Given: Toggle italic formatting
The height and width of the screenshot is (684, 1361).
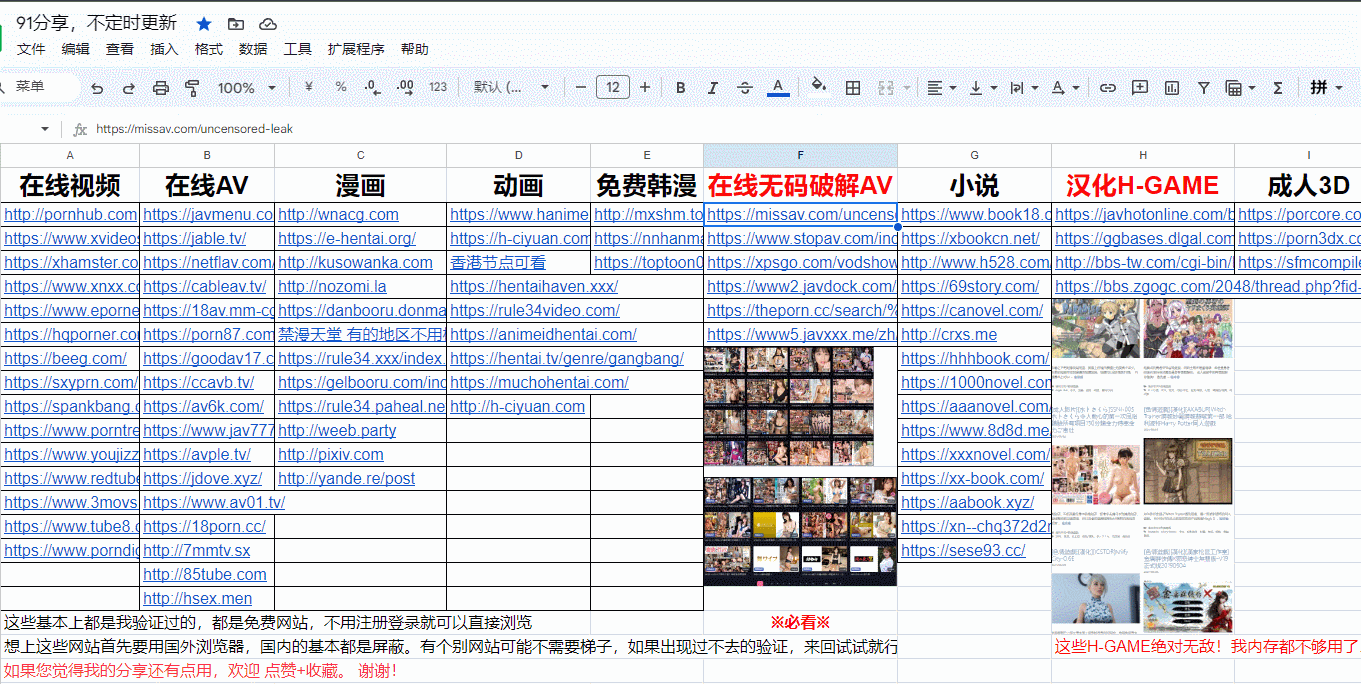Looking at the screenshot, I should (x=713, y=88).
